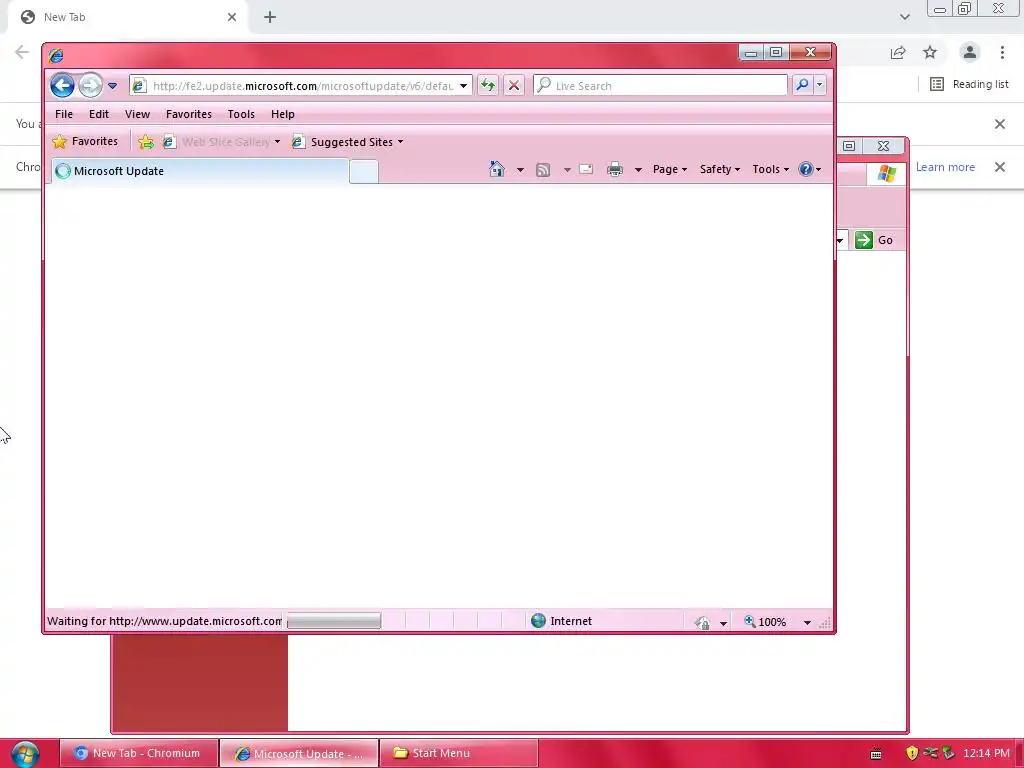The height and width of the screenshot is (768, 1024).
Task: Click the Internet Explorer title bar logo icon
Action: [x=56, y=56]
